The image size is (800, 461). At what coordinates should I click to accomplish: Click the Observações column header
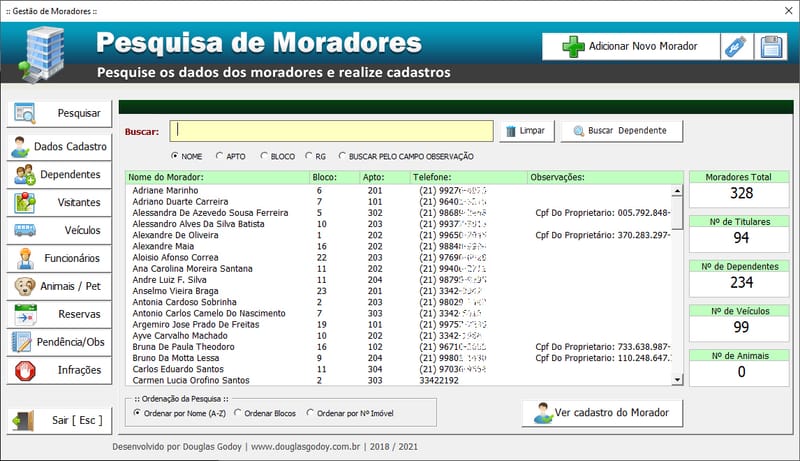[605, 177]
